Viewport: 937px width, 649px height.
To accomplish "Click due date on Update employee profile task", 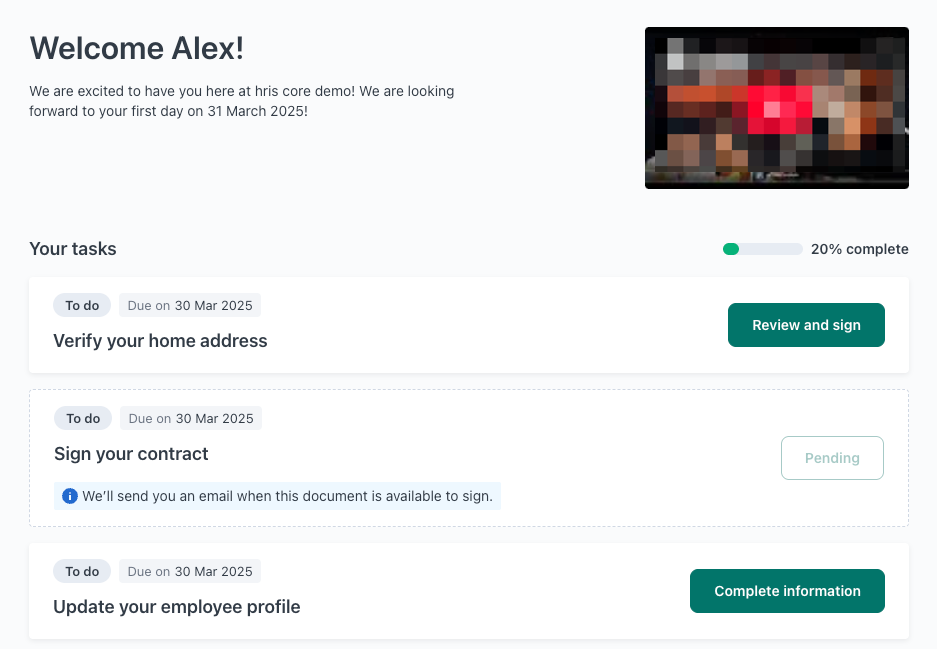I will point(190,571).
